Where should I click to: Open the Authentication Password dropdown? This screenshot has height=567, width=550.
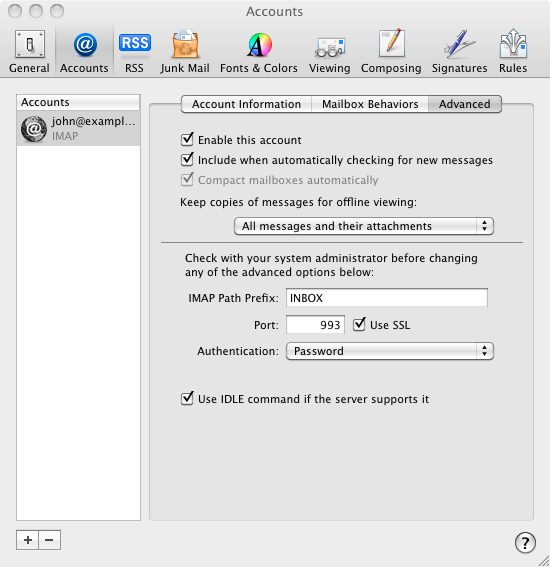(x=390, y=351)
